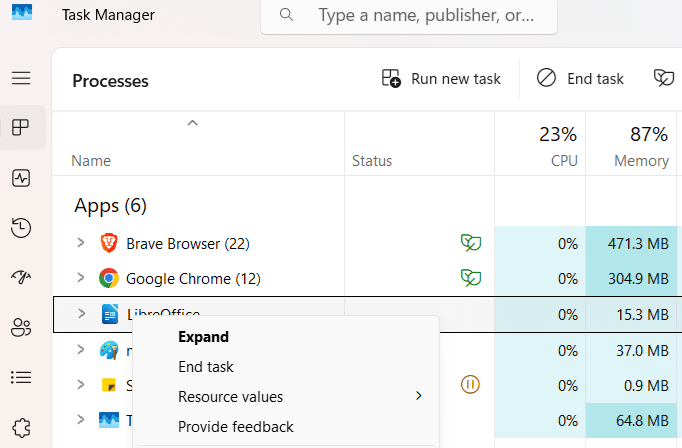Click End task in the toolbar
Screen dimensions: 682x448
click(580, 79)
